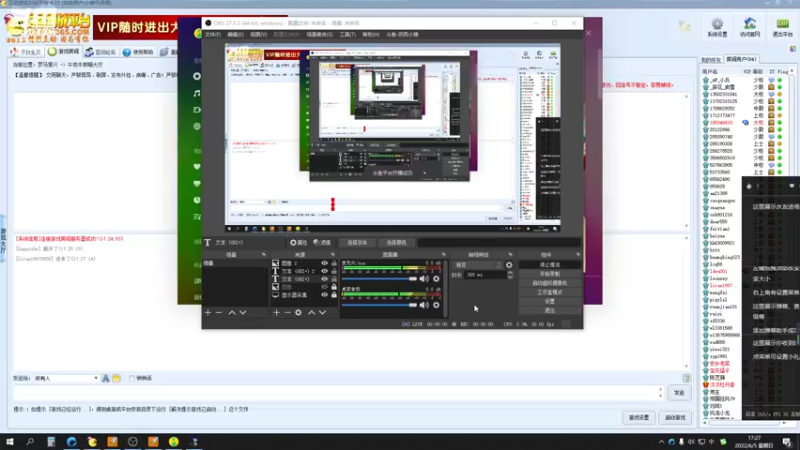Add a new source with the plus icon
The image size is (800, 450).
click(x=276, y=312)
